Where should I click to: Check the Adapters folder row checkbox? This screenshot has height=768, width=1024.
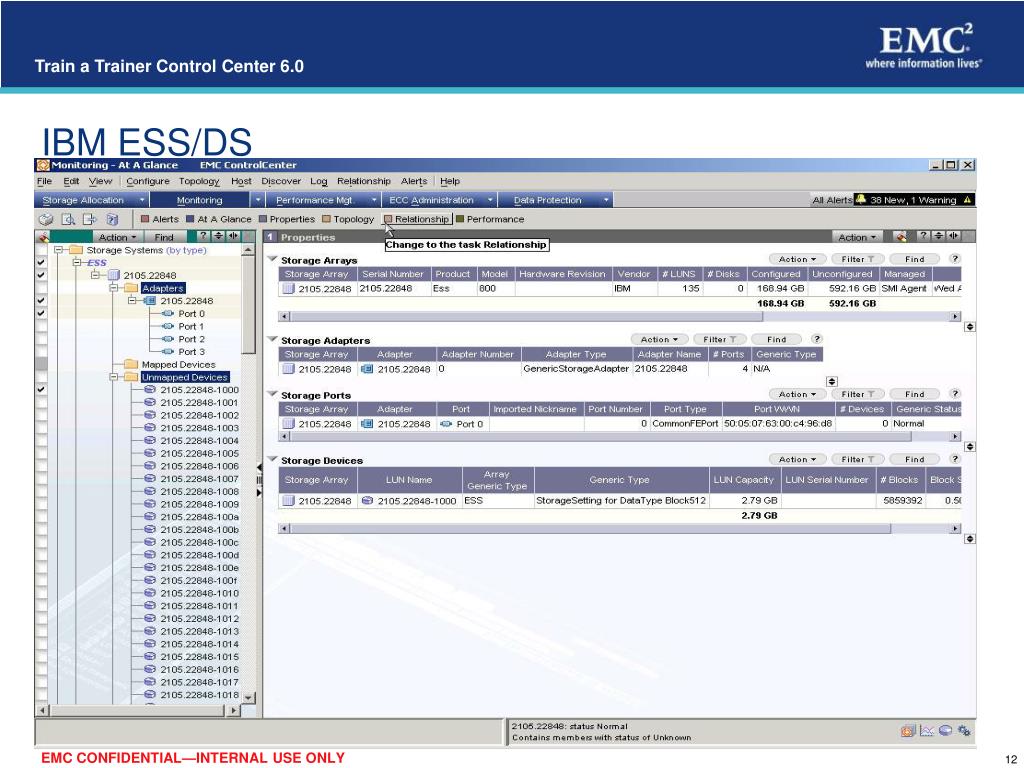(x=41, y=288)
